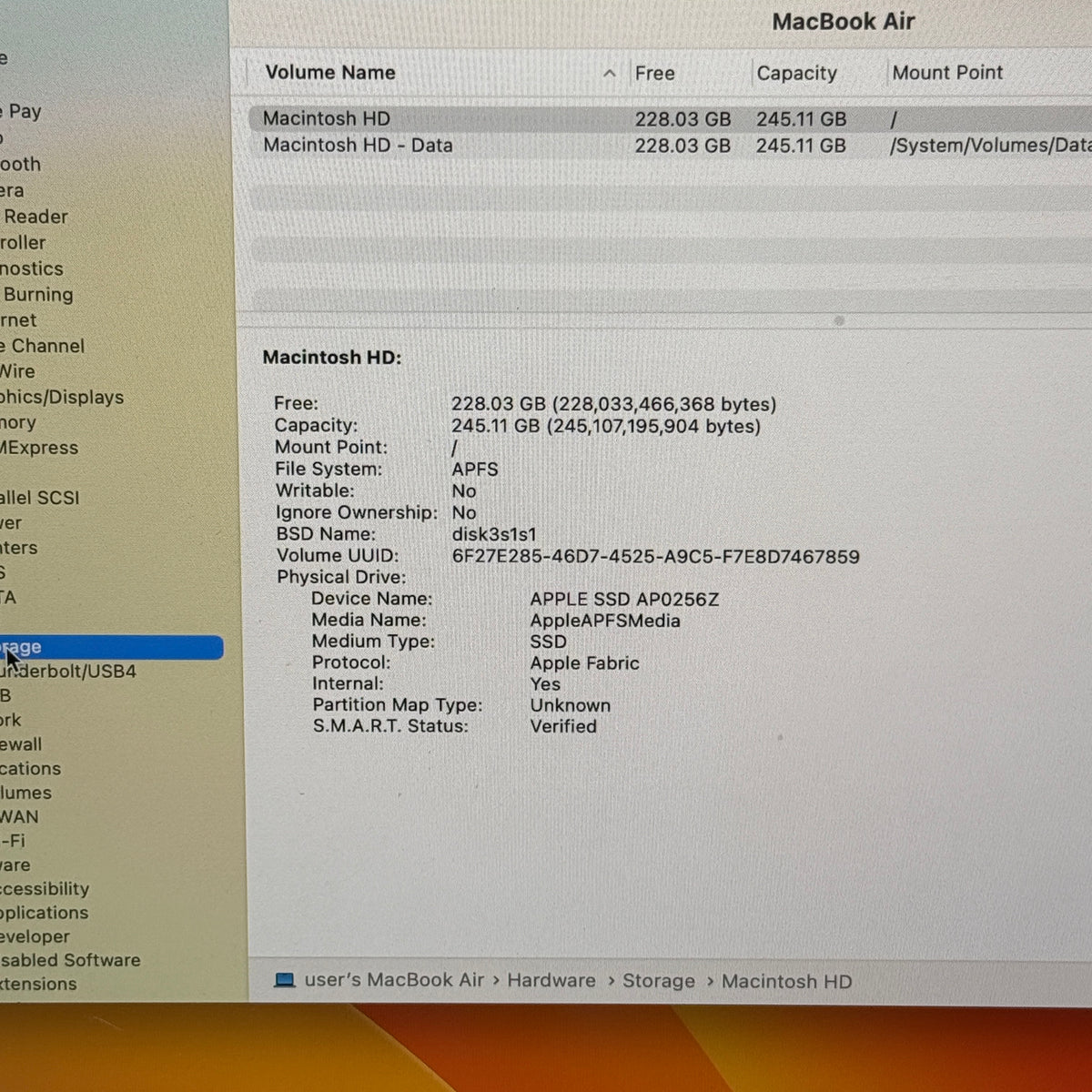This screenshot has height=1092, width=1092.
Task: Open Disc Burning in sidebar
Action: pyautogui.click(x=36, y=295)
